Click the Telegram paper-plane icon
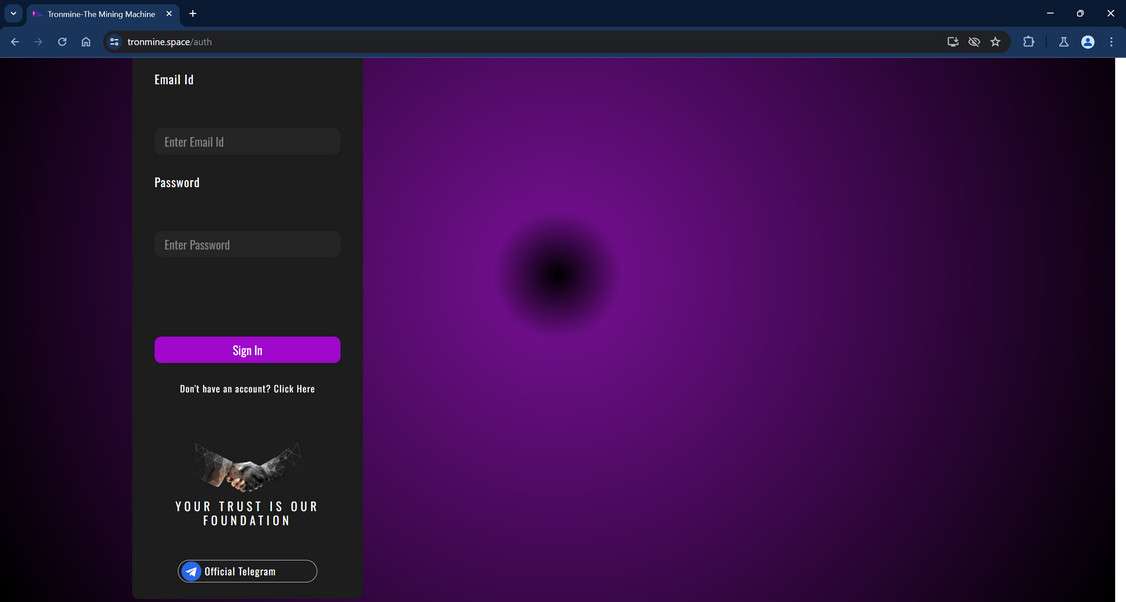The height and width of the screenshot is (602, 1126). click(x=191, y=571)
